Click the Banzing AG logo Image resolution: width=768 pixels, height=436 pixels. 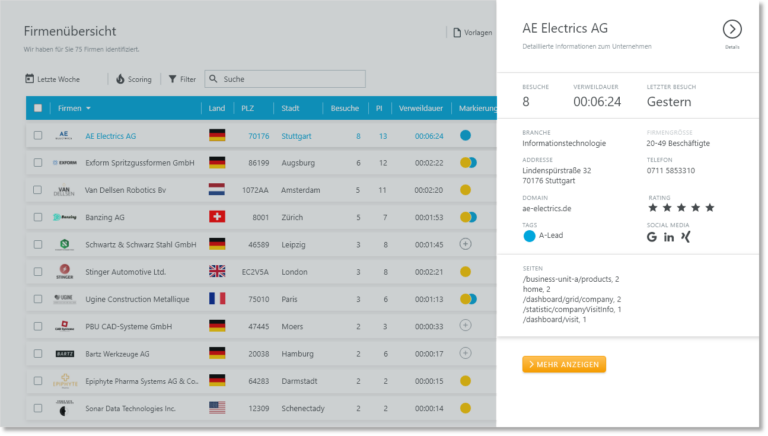click(64, 217)
